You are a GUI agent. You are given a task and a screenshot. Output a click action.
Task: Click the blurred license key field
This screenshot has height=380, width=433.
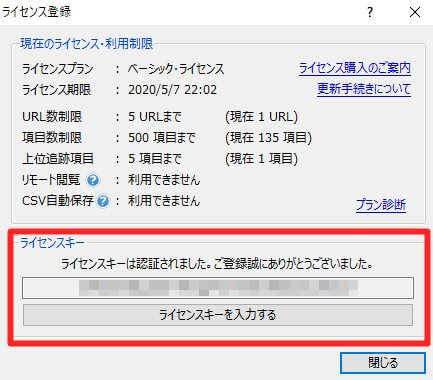pos(218,288)
